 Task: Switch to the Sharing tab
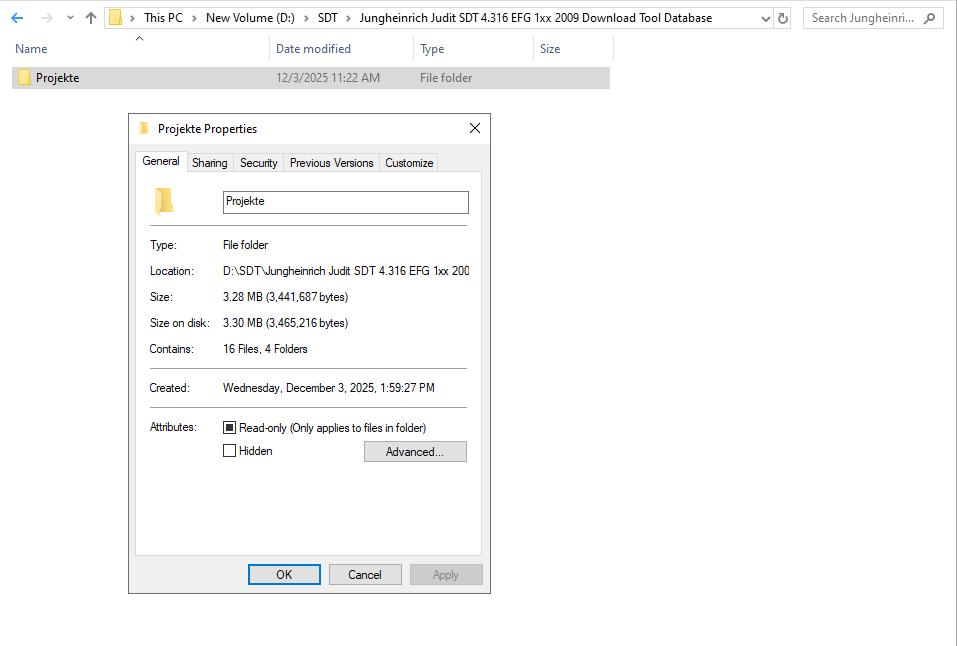[209, 163]
